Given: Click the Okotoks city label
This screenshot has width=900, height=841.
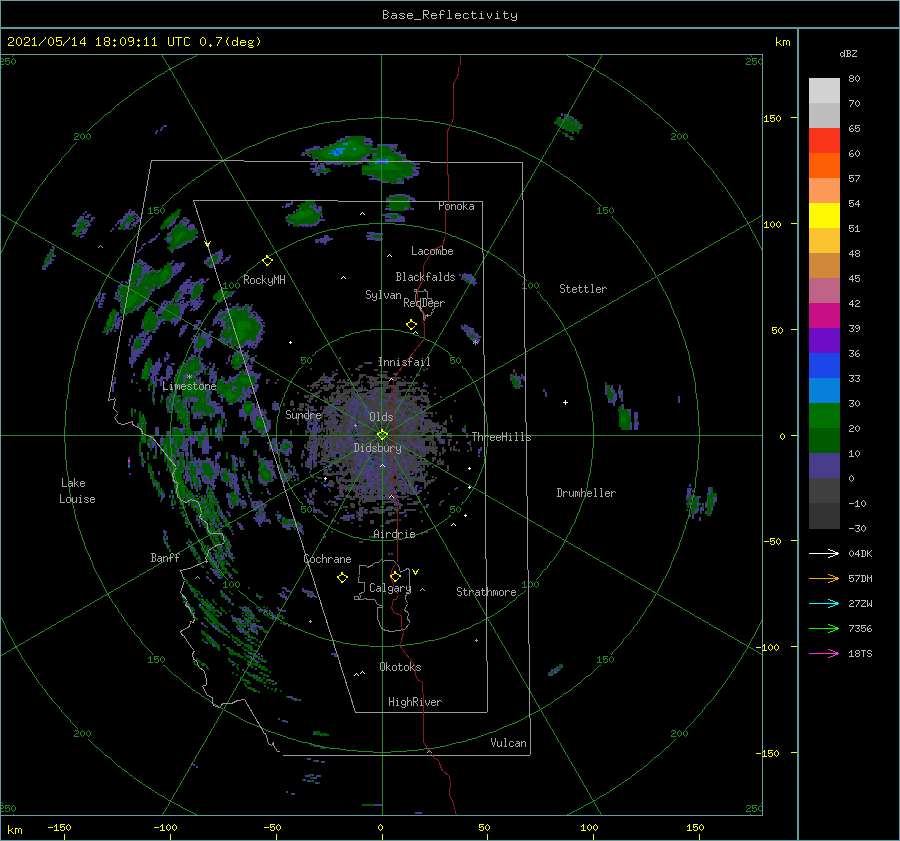Looking at the screenshot, I should click(400, 667).
